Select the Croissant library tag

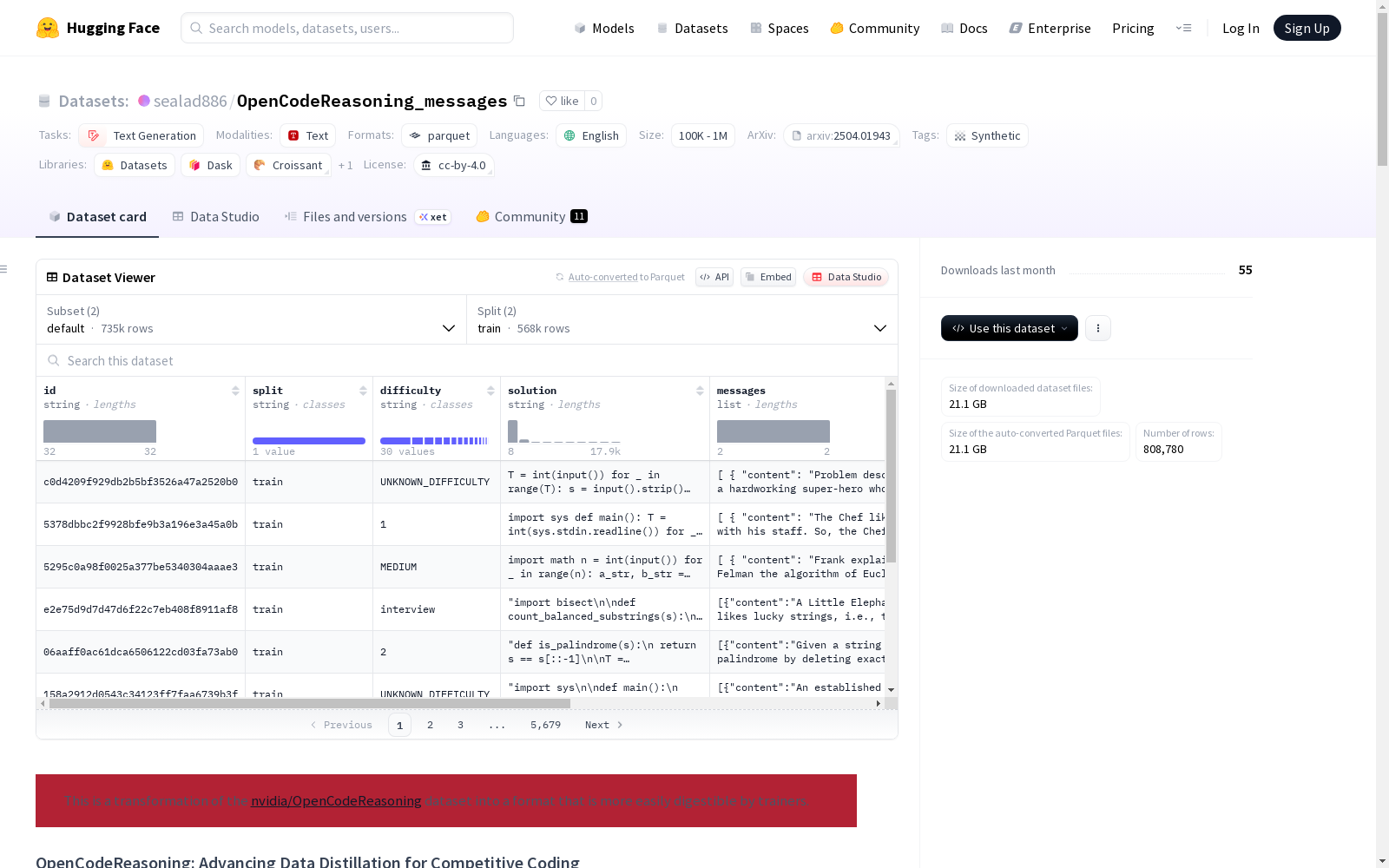pos(288,165)
